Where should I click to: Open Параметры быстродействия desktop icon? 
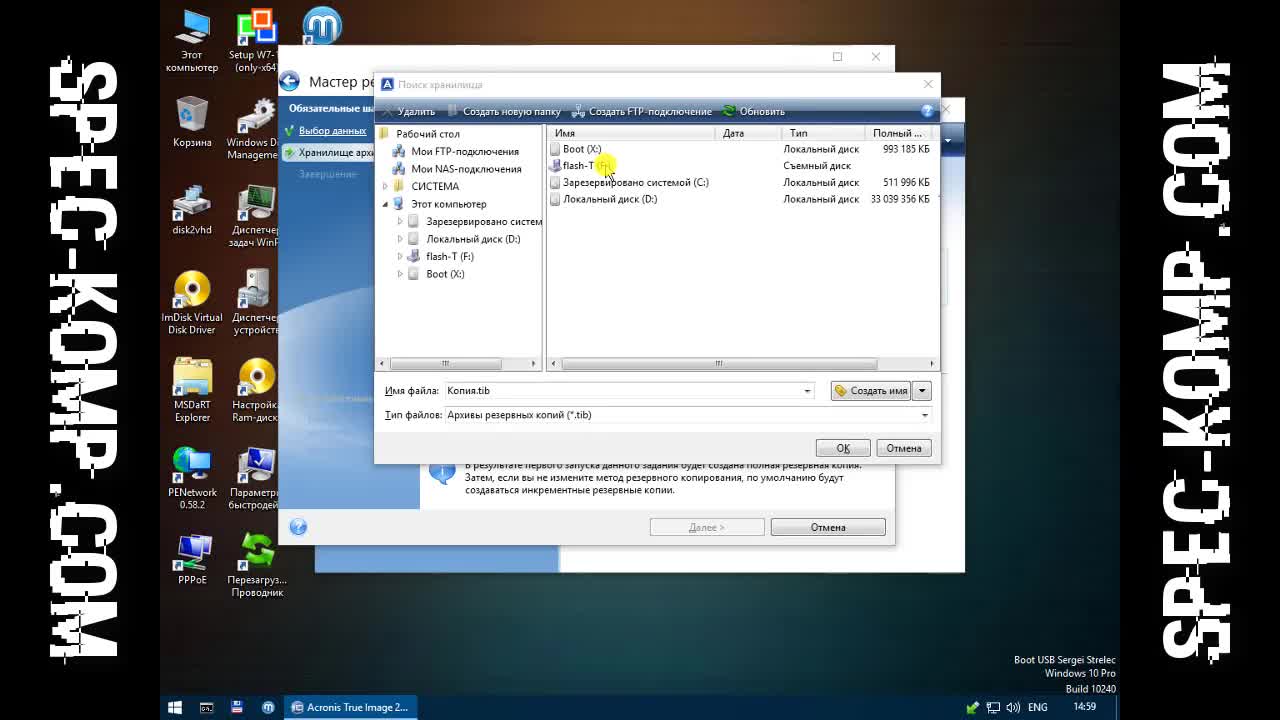pyautogui.click(x=256, y=478)
